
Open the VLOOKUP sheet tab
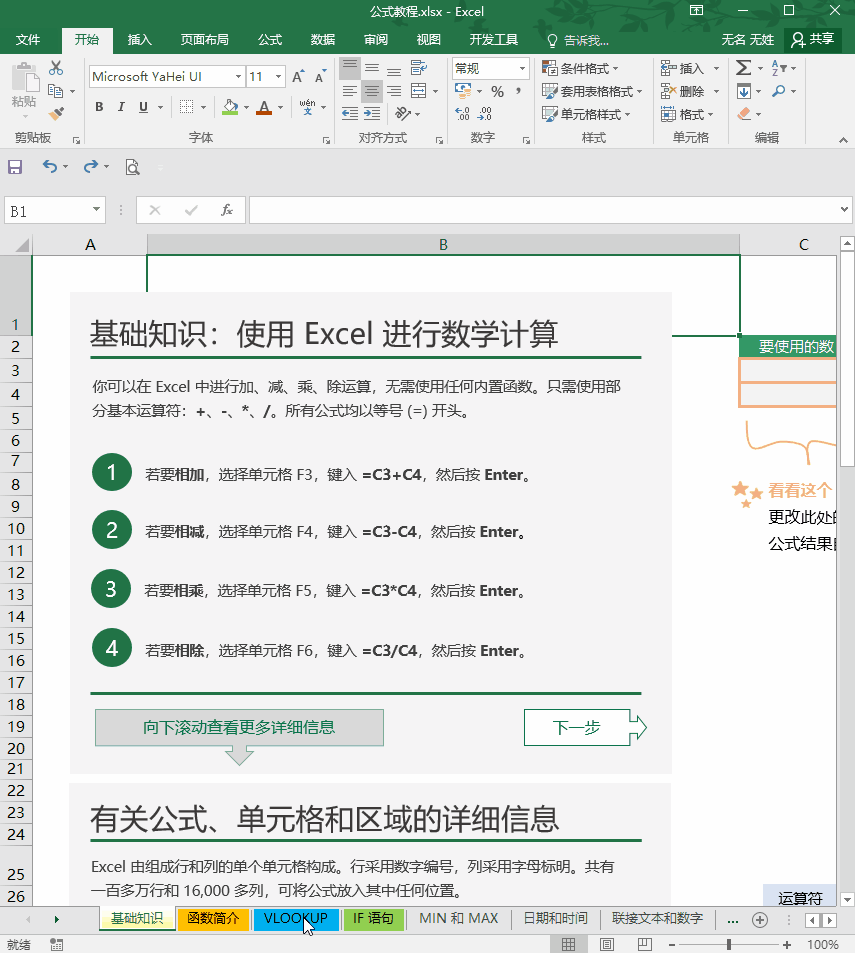(295, 918)
